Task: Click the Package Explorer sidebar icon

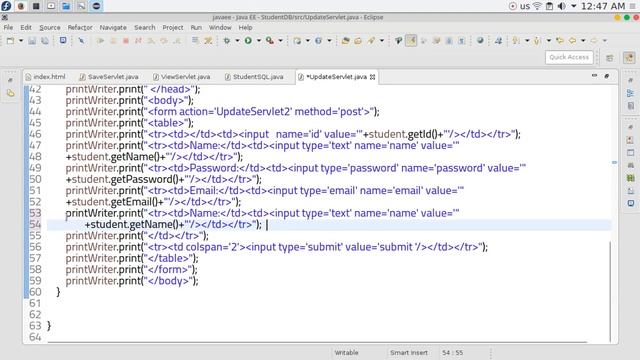Action: 11,93
